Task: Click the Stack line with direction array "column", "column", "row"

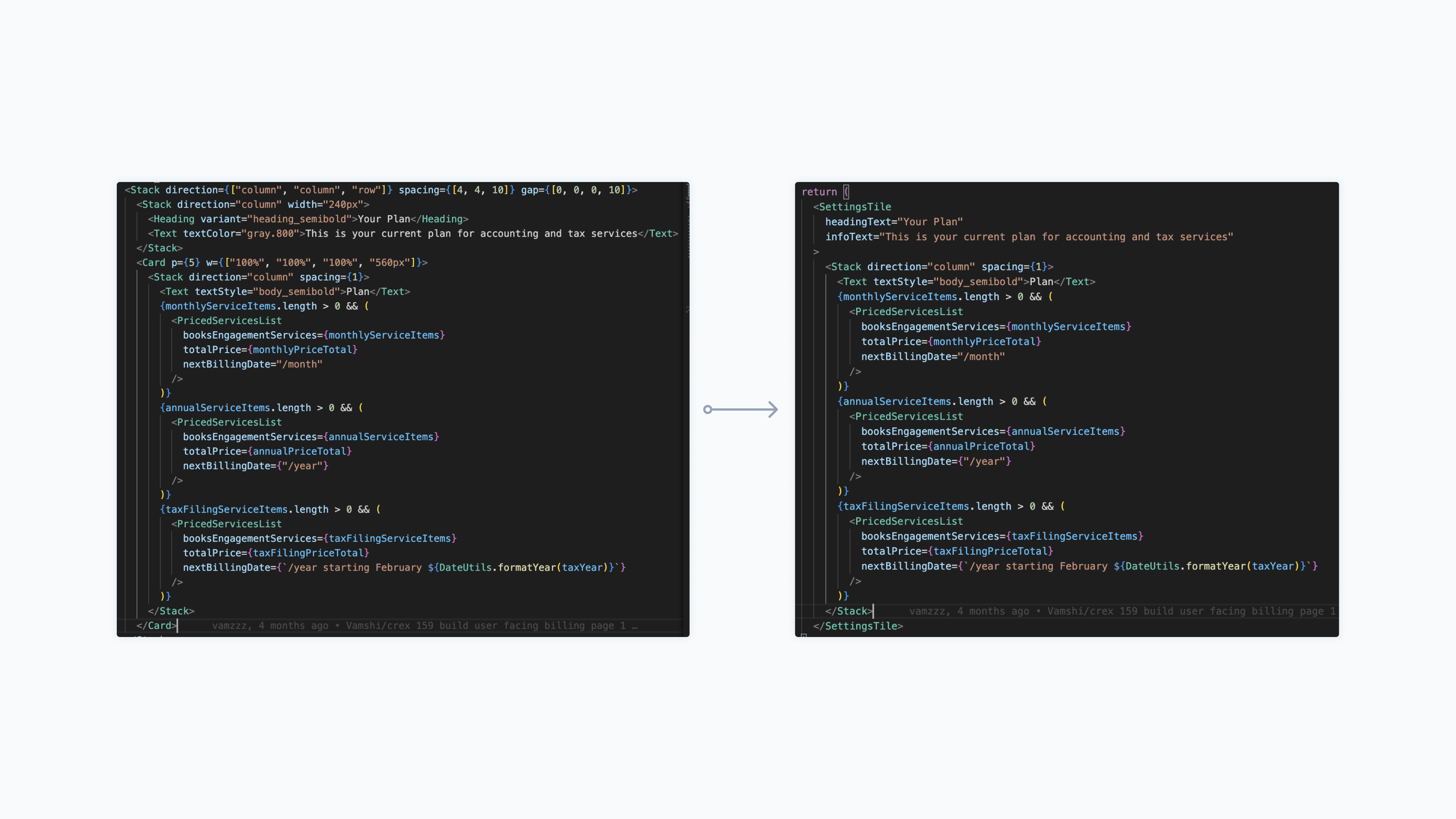Action: 381,190
